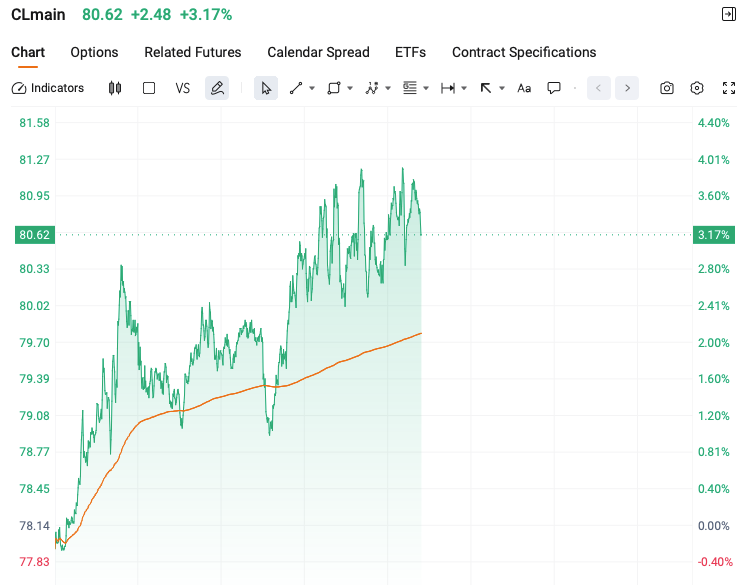Click the CLmain symbol name
Viewport: 747px width, 585px height.
pos(38,15)
